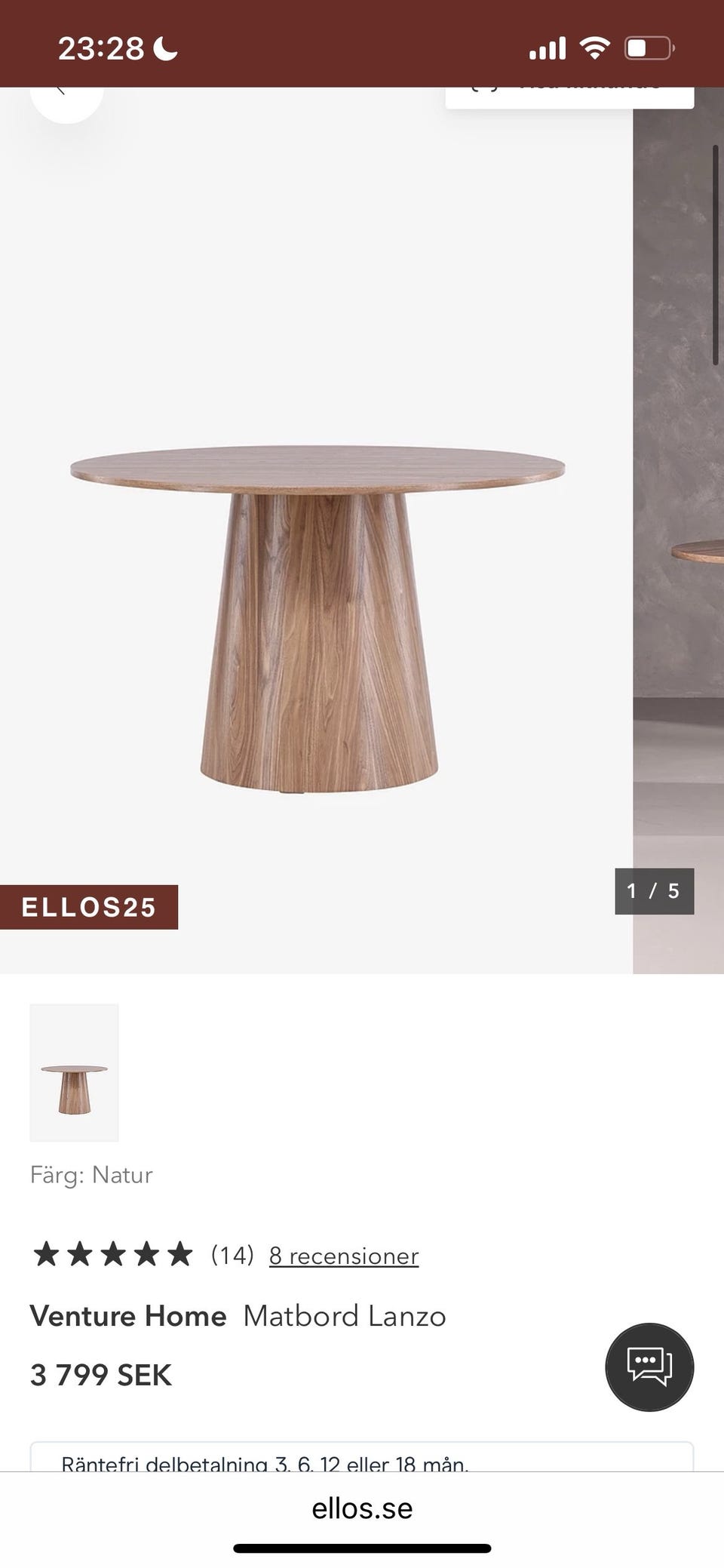Click the five-star rating row
This screenshot has height=1568, width=724.
112,1255
